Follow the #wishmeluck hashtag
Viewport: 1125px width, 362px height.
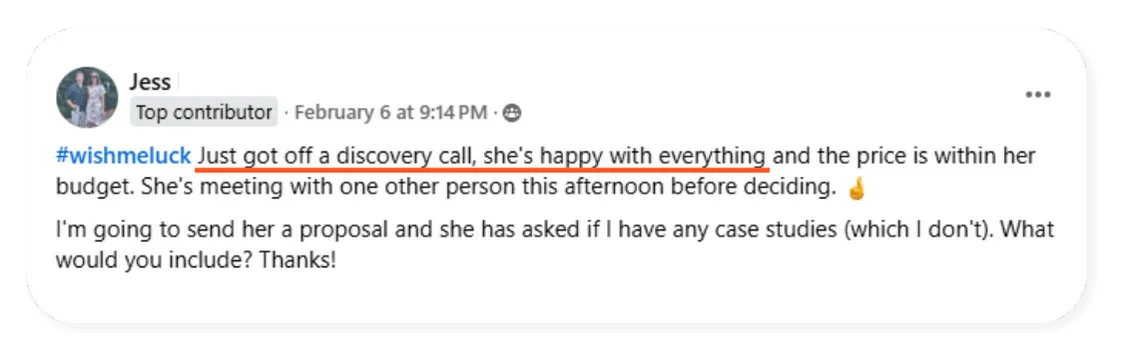[123, 156]
